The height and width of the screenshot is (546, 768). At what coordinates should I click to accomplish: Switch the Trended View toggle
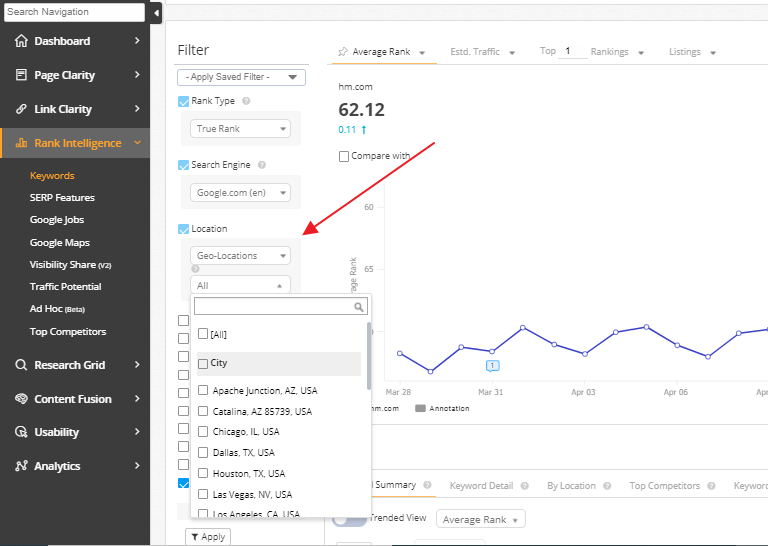[350, 519]
